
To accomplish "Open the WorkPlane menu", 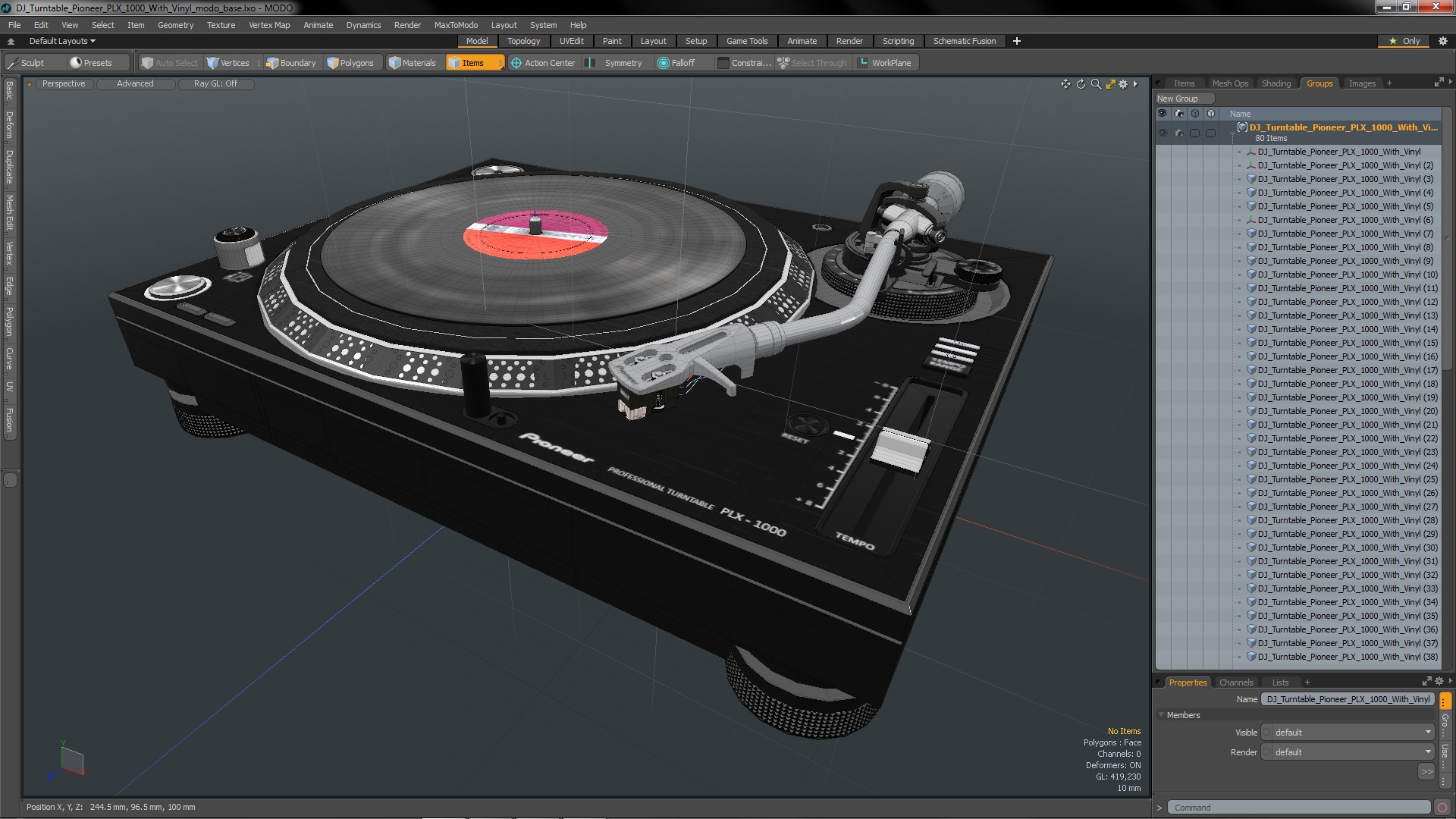I will pyautogui.click(x=885, y=63).
